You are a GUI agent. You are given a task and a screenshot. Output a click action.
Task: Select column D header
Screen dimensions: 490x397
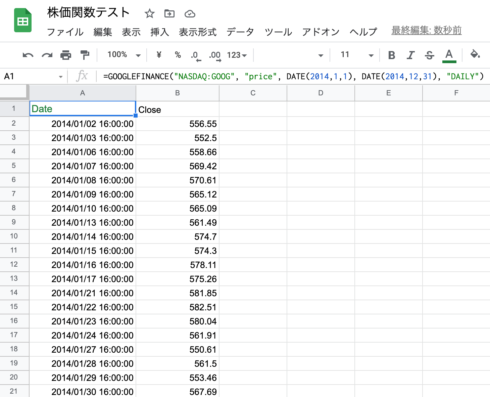pyautogui.click(x=321, y=93)
